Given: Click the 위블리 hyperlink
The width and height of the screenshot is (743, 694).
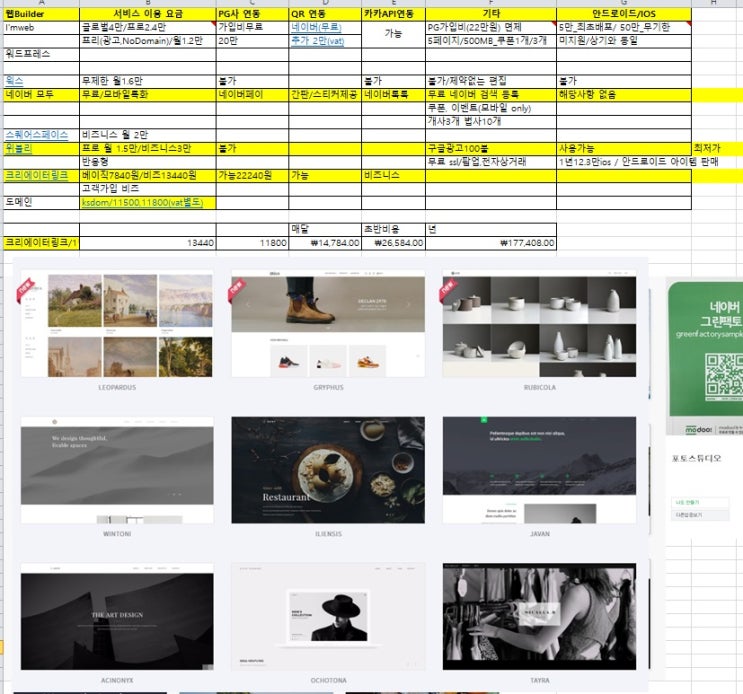Looking at the screenshot, I should tap(18, 148).
